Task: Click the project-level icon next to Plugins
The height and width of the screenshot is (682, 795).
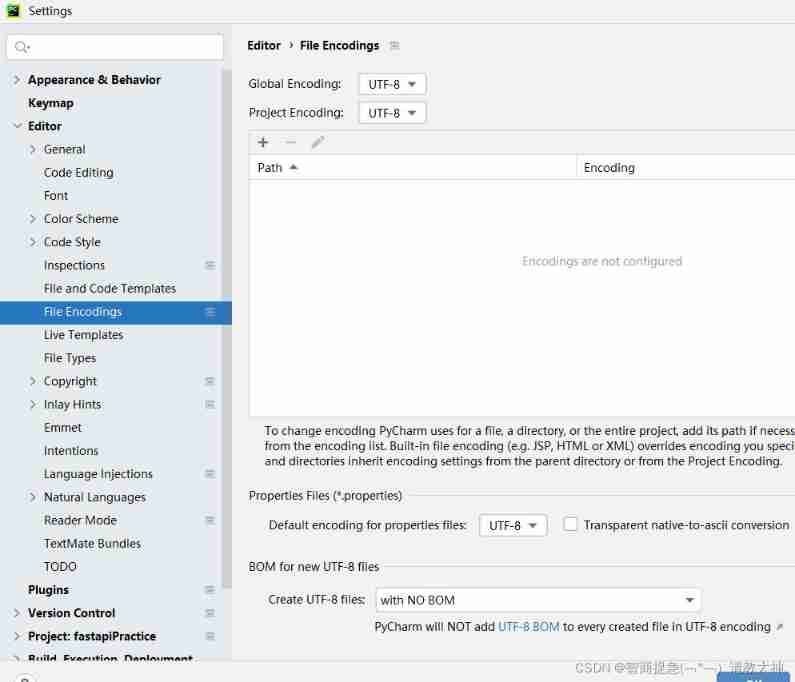Action: click(x=210, y=590)
